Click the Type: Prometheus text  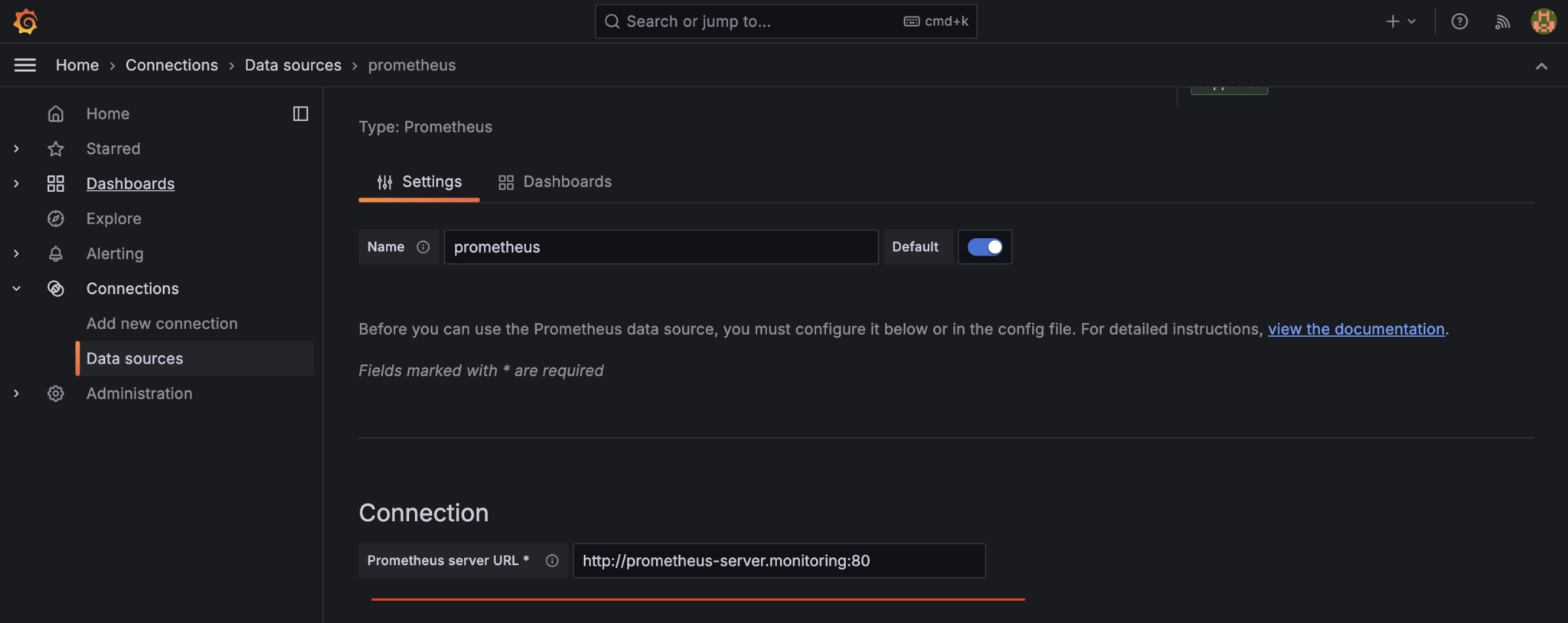click(426, 127)
